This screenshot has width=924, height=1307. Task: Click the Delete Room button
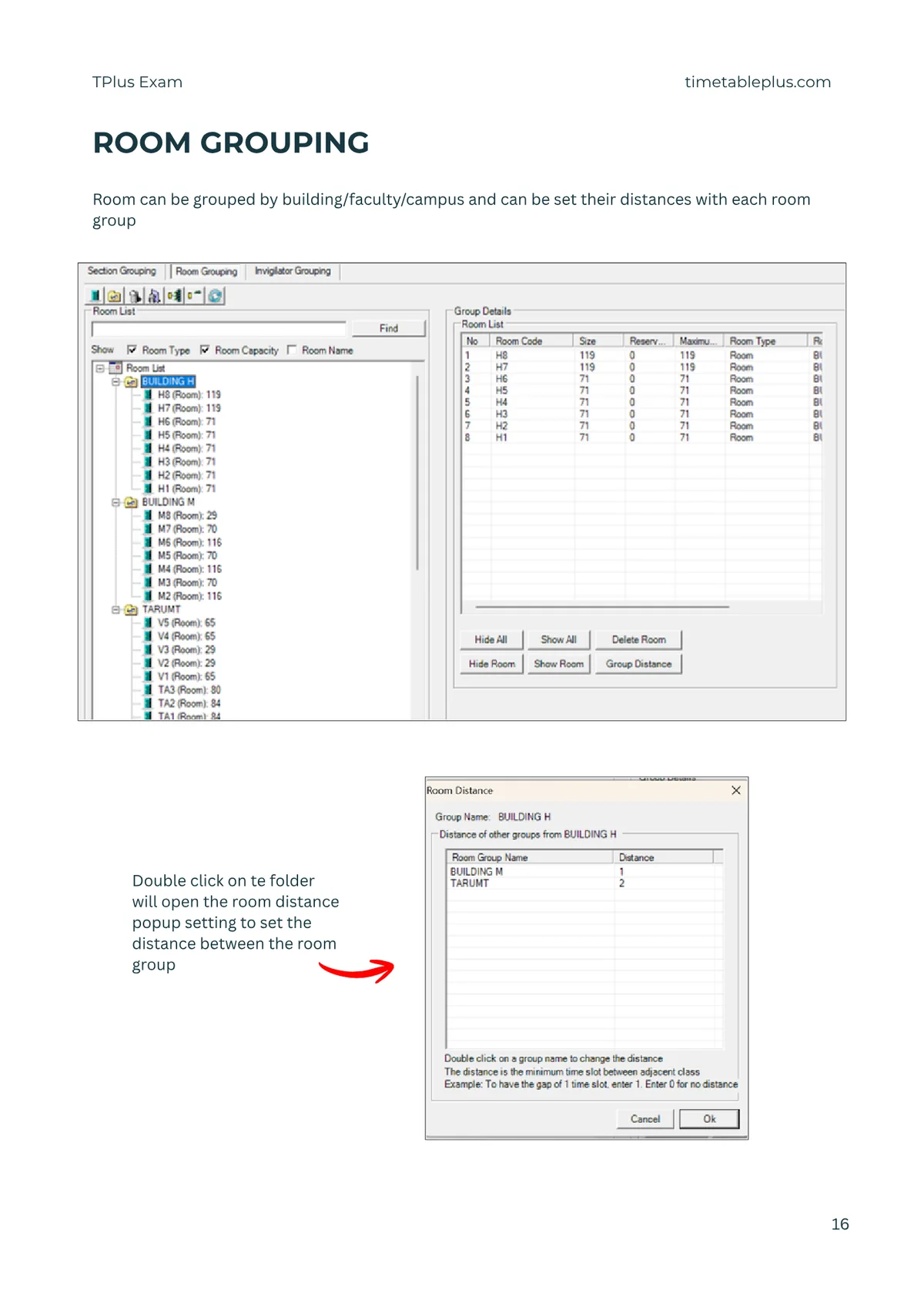[x=638, y=639]
